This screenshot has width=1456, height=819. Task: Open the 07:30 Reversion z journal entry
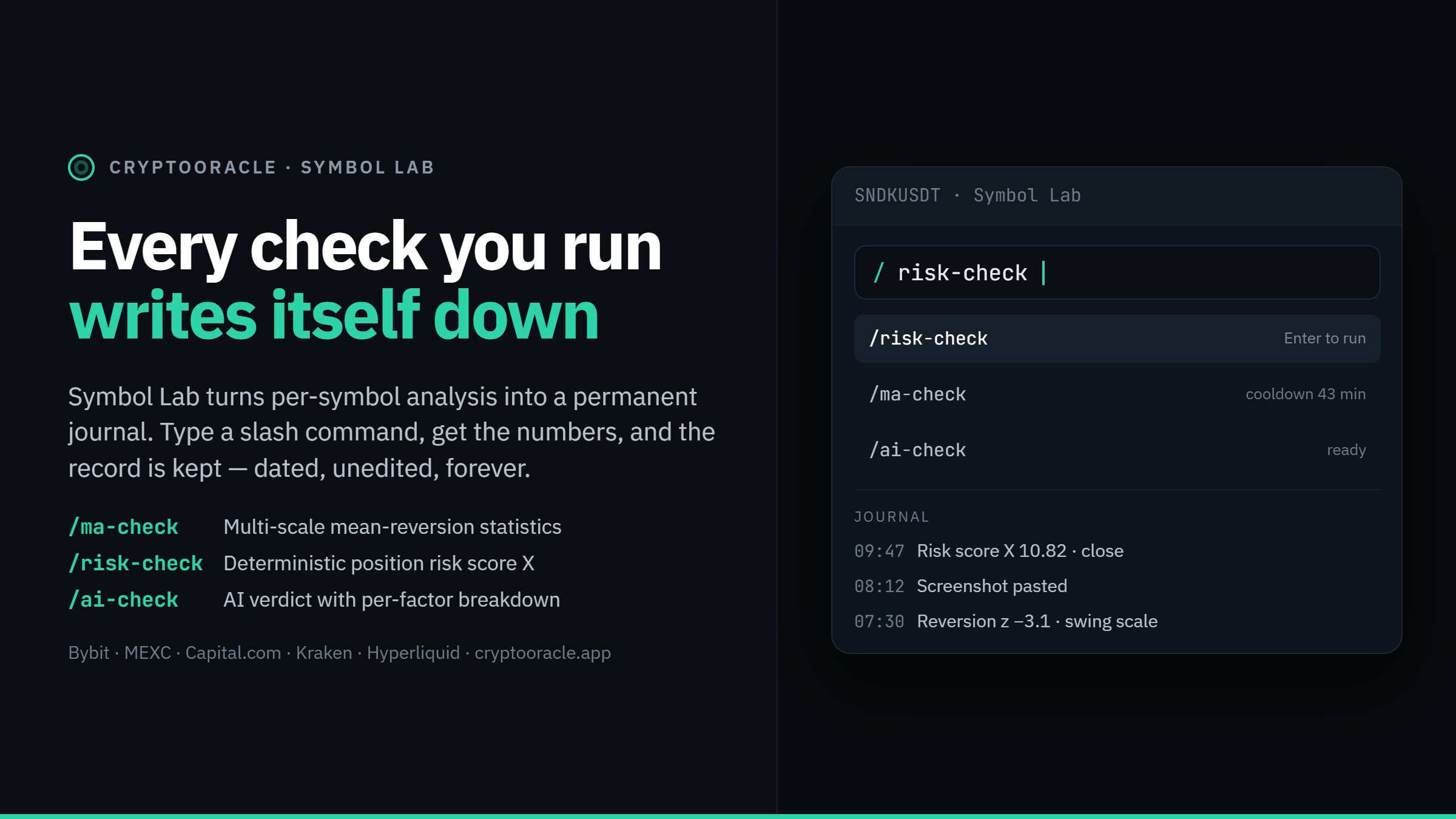pyautogui.click(x=1006, y=621)
